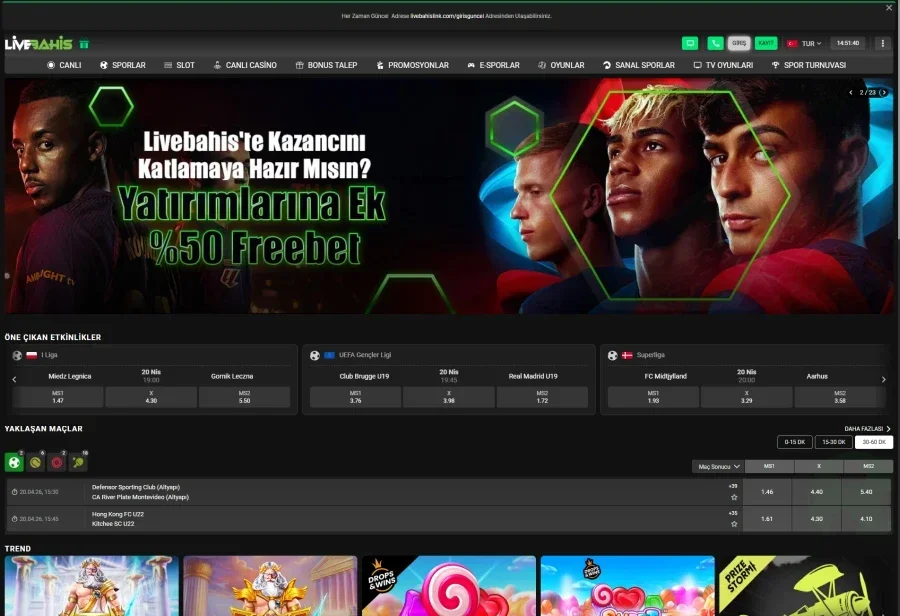Open PROMOSYONLAR page

coord(413,65)
